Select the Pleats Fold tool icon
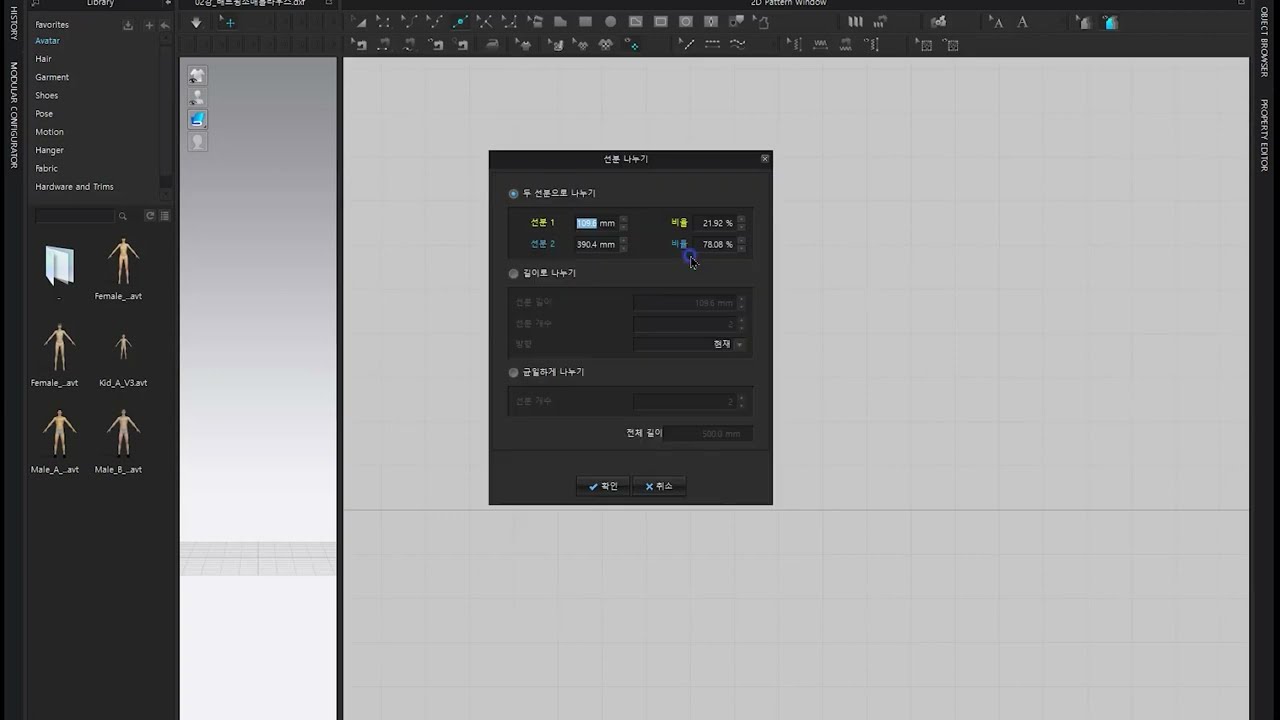 pyautogui.click(x=855, y=22)
